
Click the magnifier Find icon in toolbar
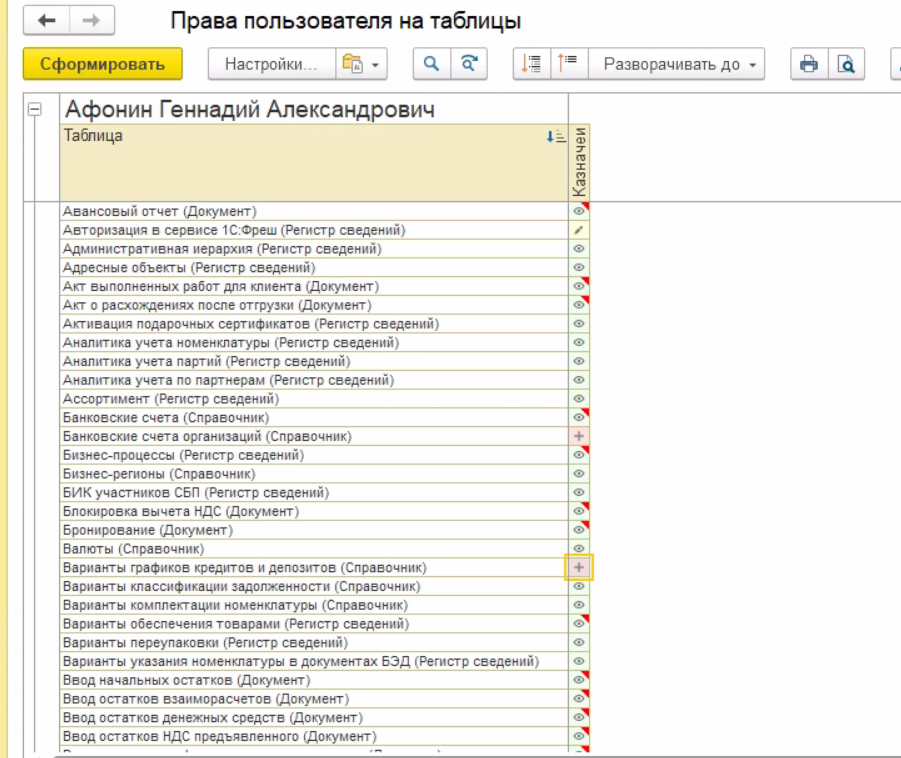pyautogui.click(x=431, y=64)
